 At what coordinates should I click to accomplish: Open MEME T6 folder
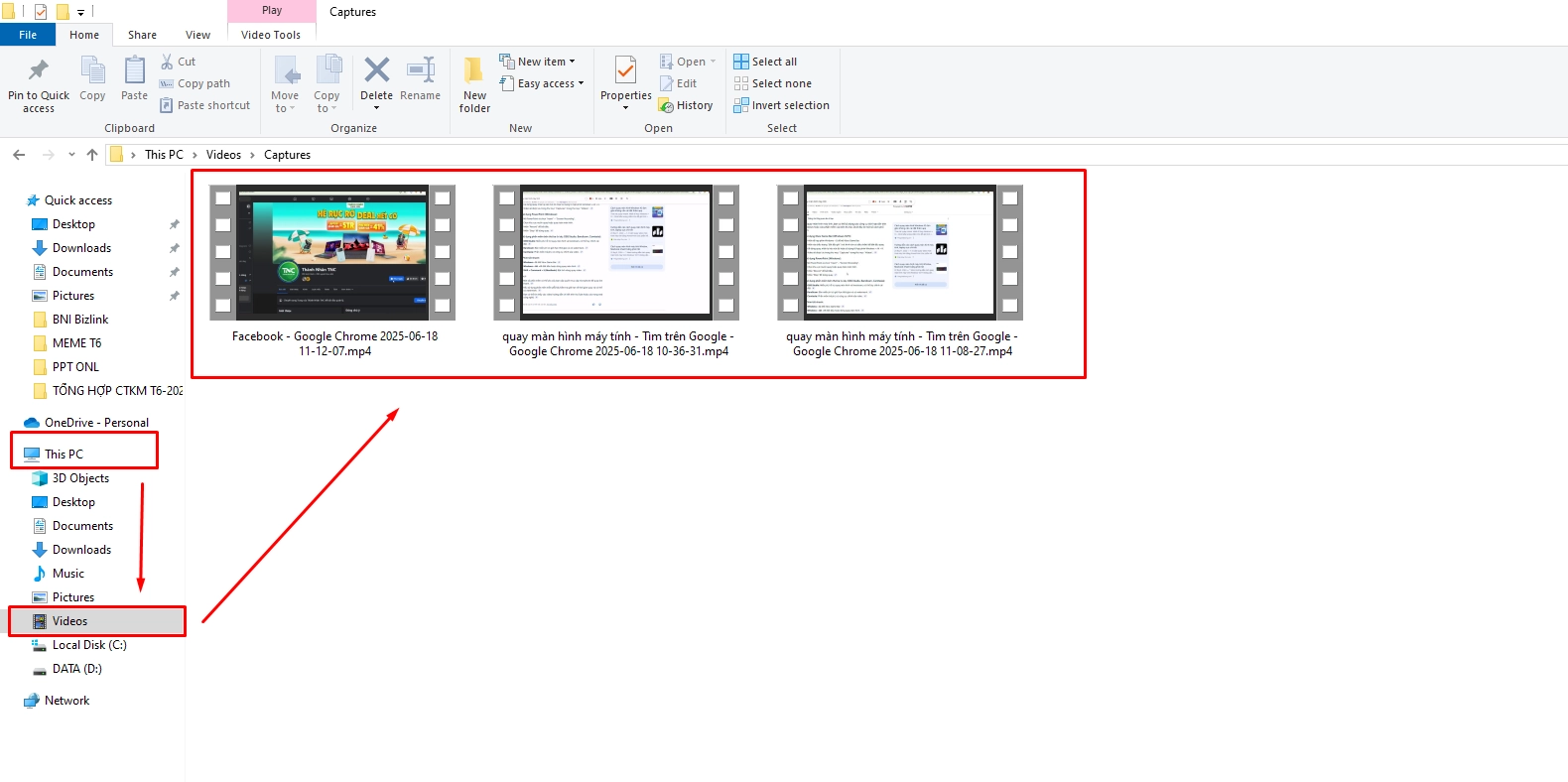66,343
